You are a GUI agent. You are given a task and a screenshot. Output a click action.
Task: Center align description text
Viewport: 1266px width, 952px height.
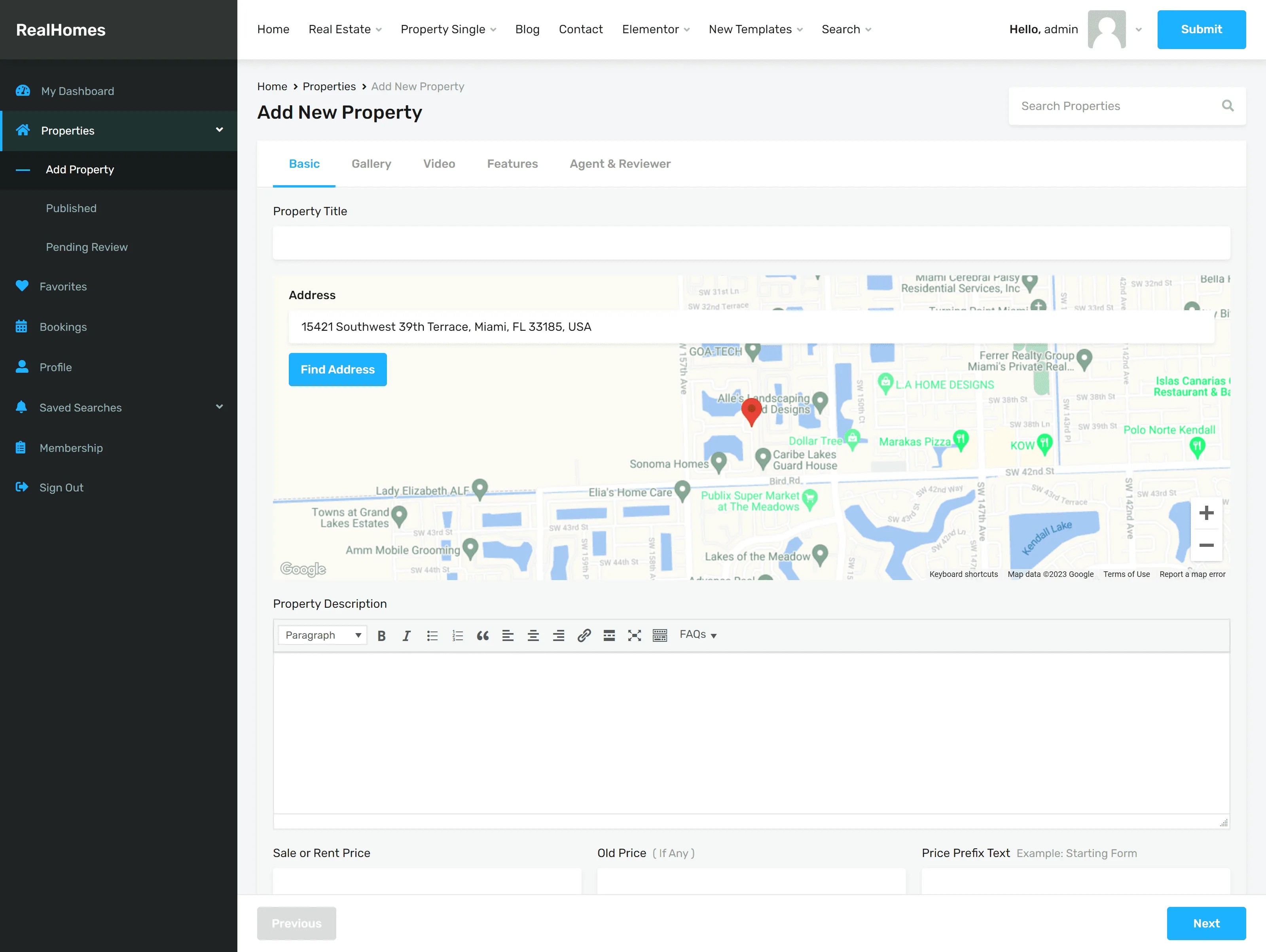[x=533, y=635]
